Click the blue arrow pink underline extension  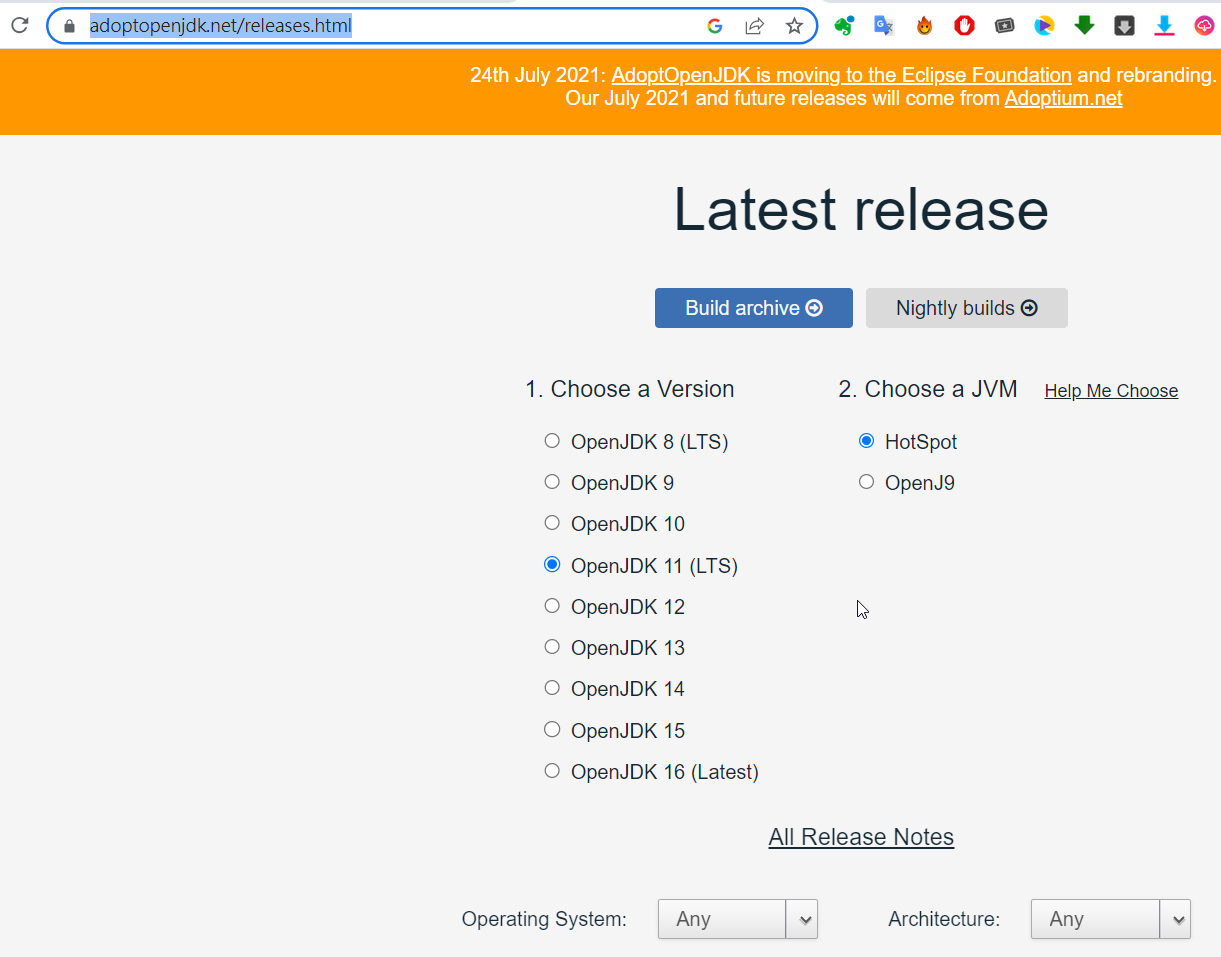[1164, 26]
